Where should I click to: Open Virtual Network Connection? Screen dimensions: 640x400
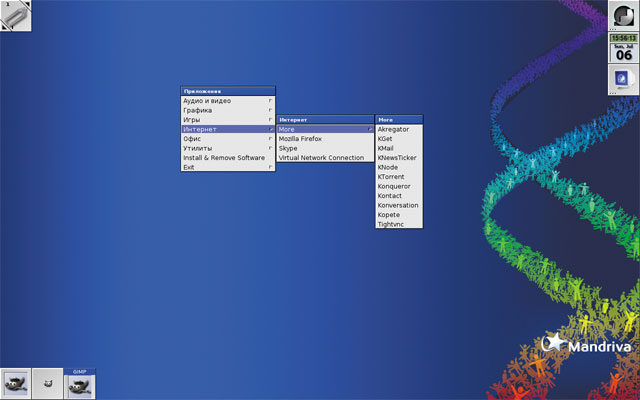[325, 158]
